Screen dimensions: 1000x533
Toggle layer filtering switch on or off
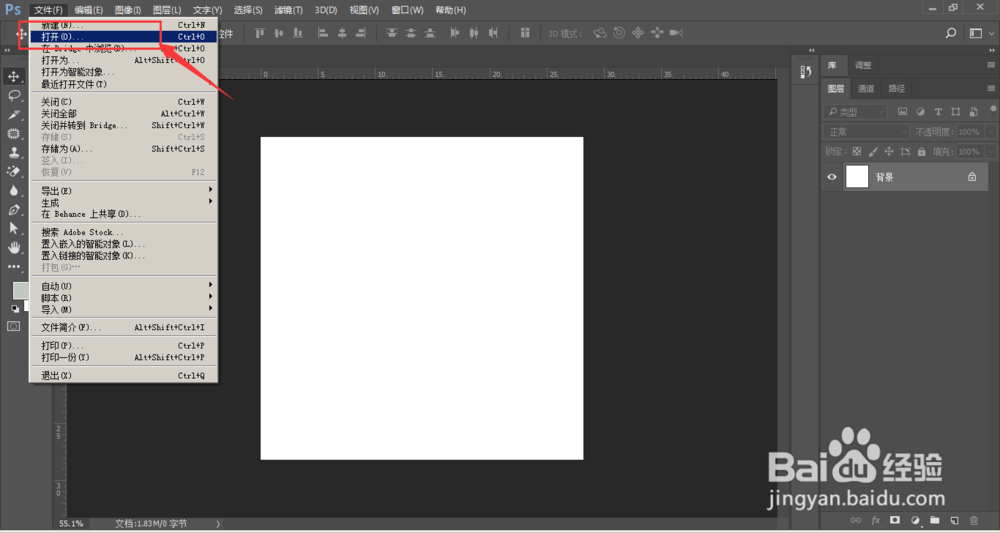coord(993,110)
